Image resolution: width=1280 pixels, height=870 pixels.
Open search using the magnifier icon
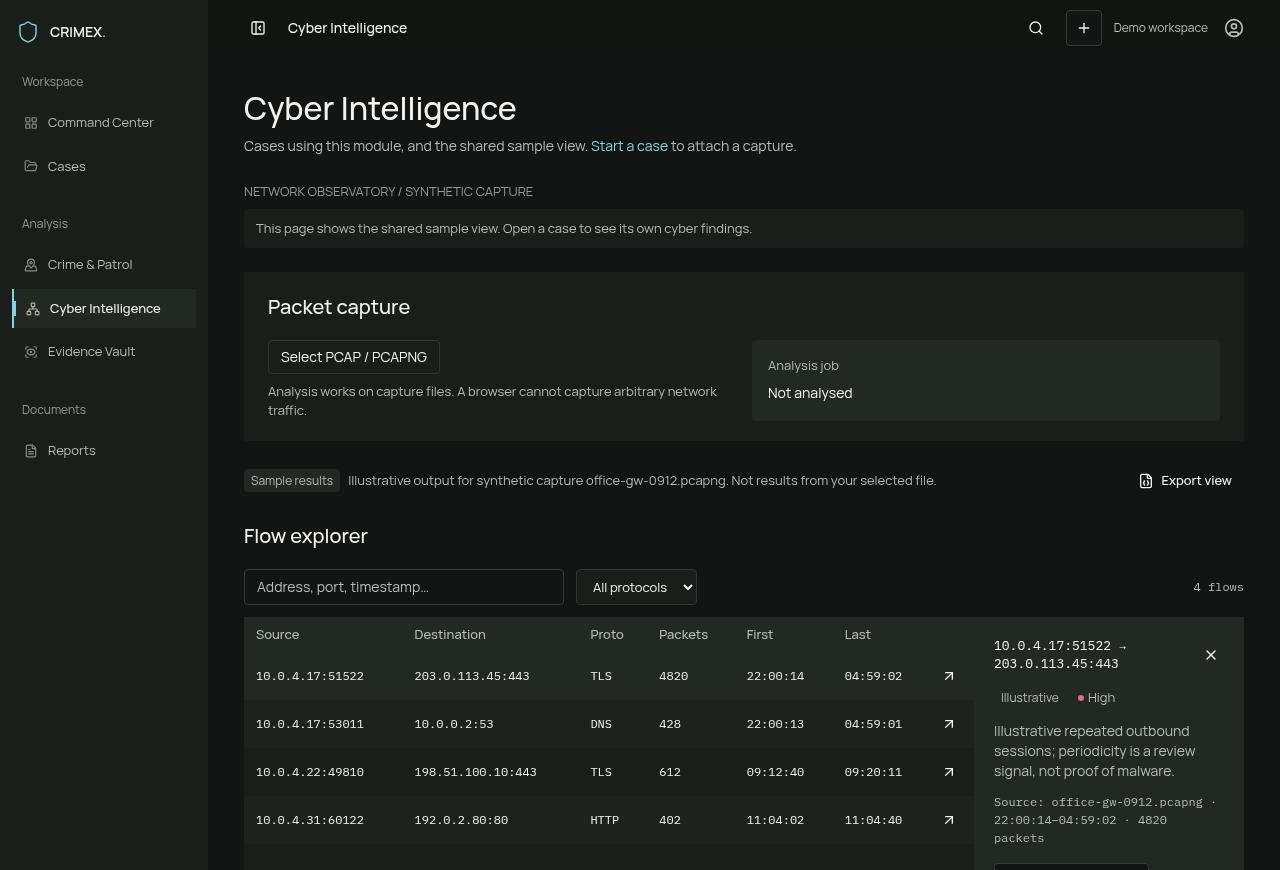(x=1036, y=28)
